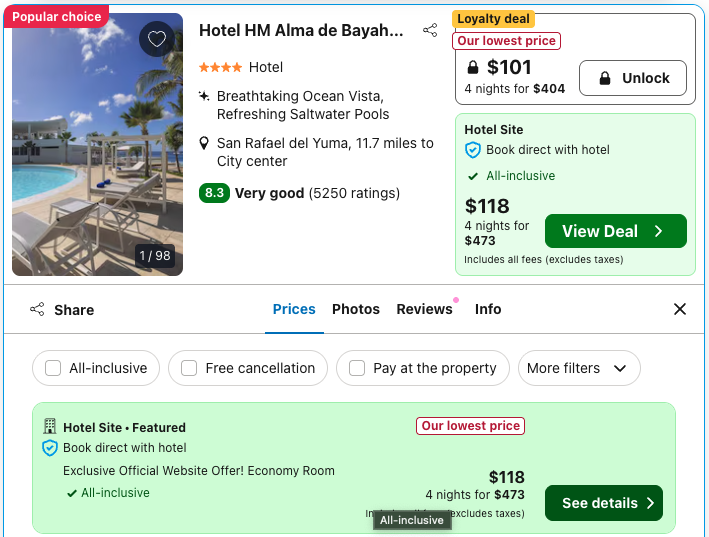709x537 pixels.
Task: Check the Pay at the property filter
Action: [x=357, y=368]
